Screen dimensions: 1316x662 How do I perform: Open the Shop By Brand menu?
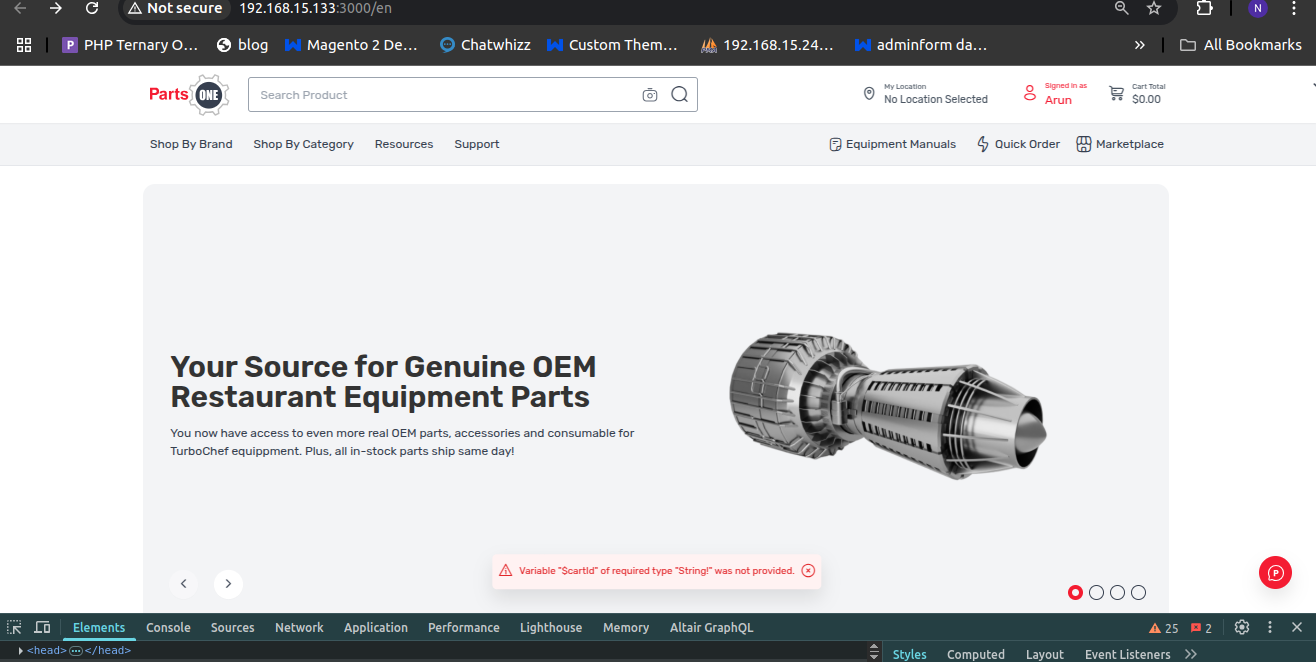click(x=191, y=144)
